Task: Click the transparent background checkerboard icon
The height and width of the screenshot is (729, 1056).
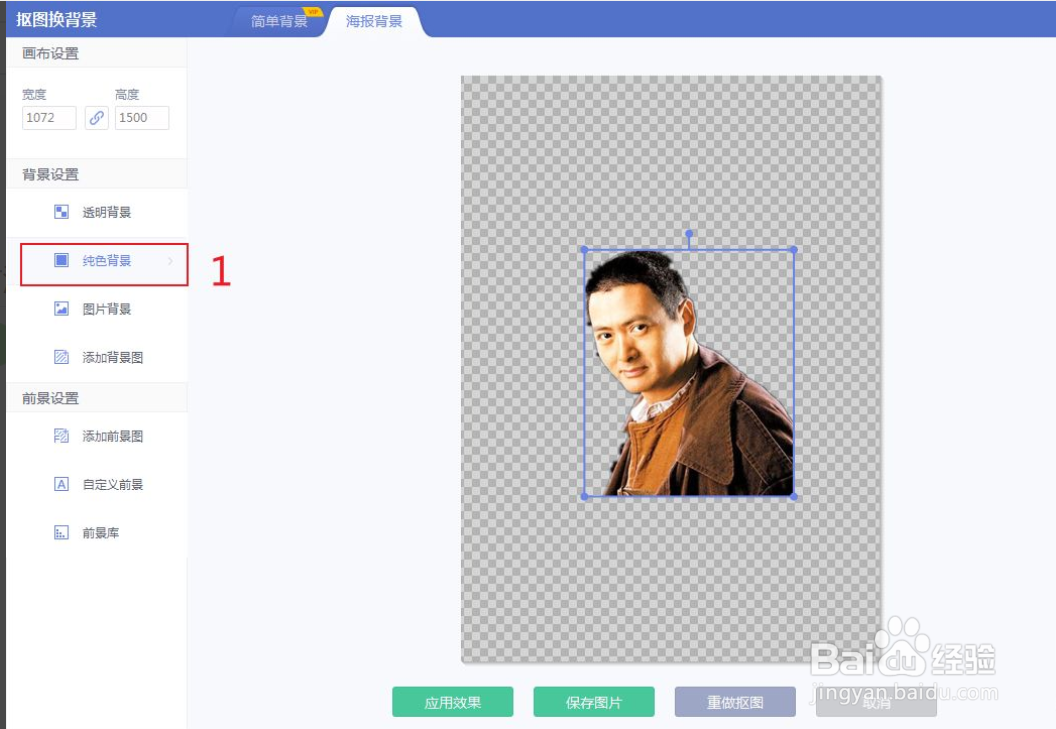Action: [x=61, y=212]
